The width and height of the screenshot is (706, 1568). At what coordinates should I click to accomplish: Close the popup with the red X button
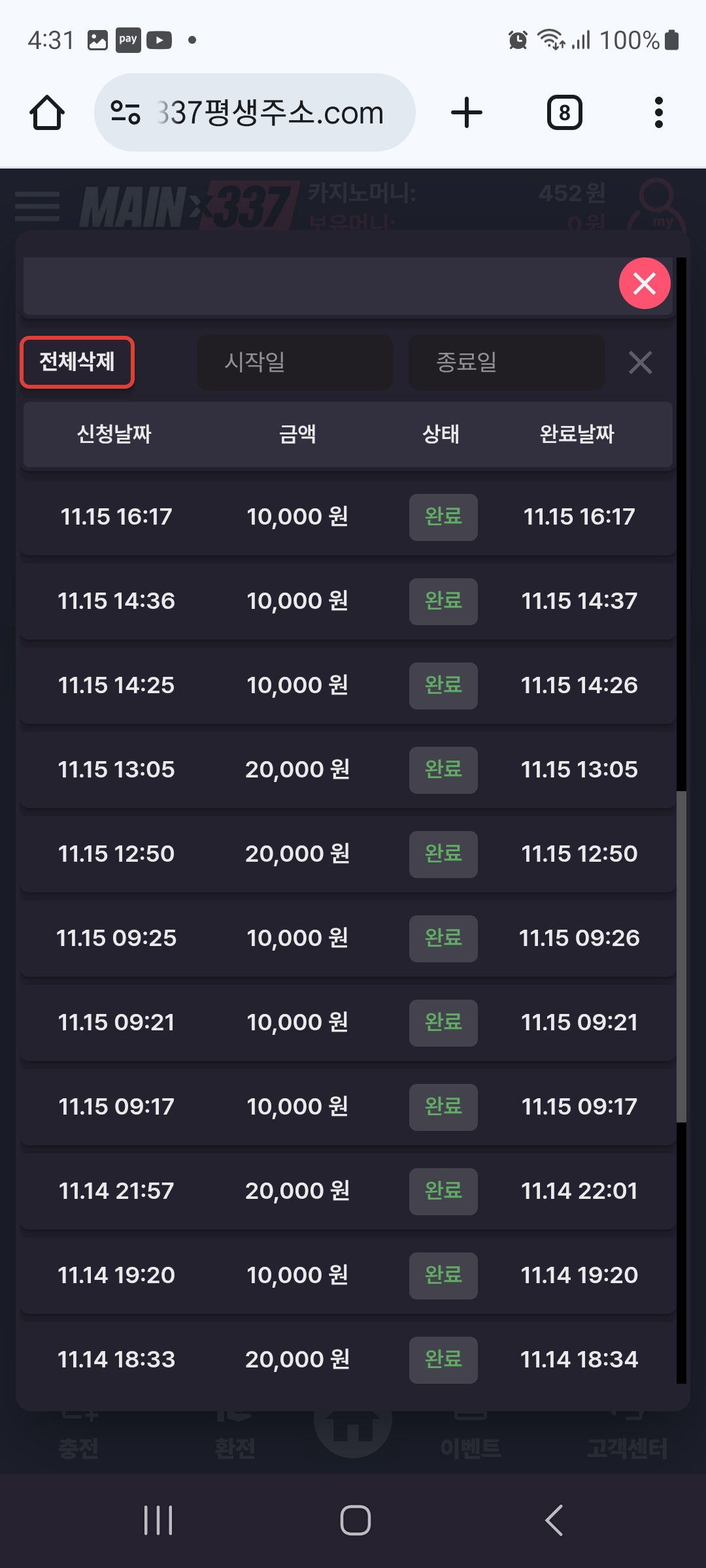tap(645, 284)
